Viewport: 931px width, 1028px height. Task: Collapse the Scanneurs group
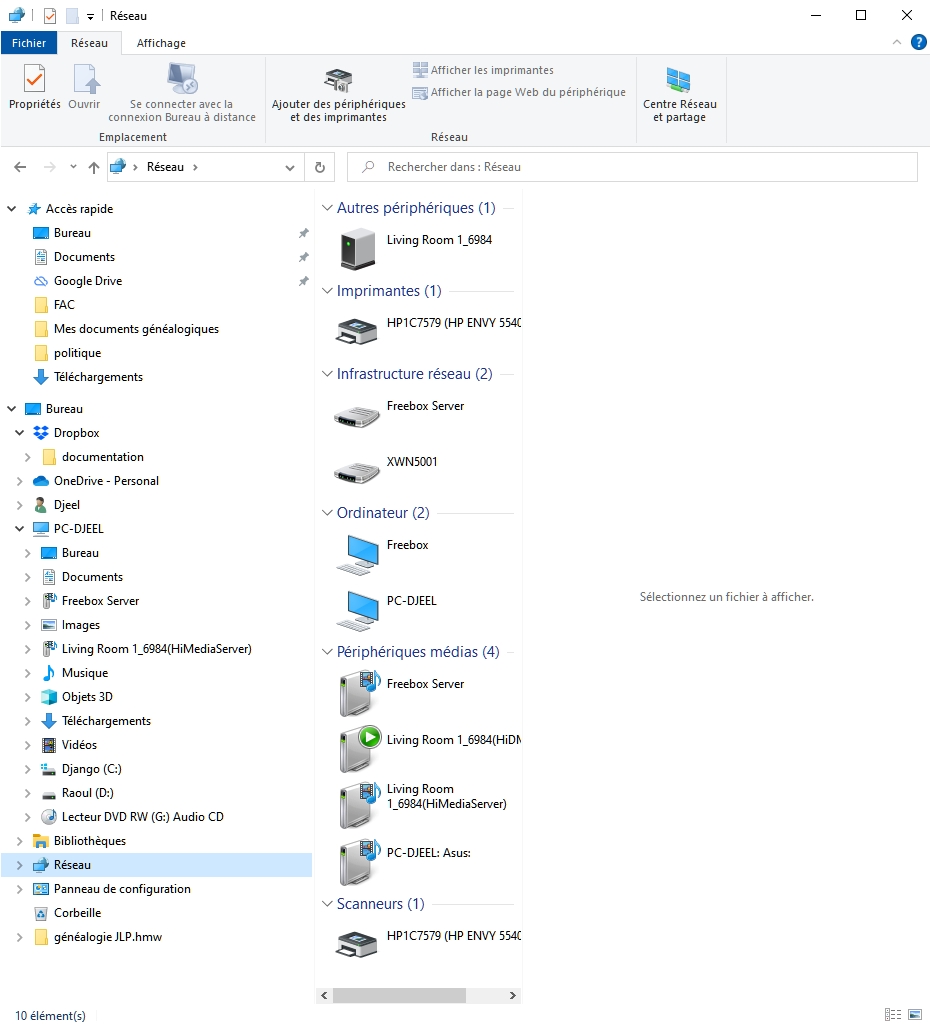(x=327, y=903)
